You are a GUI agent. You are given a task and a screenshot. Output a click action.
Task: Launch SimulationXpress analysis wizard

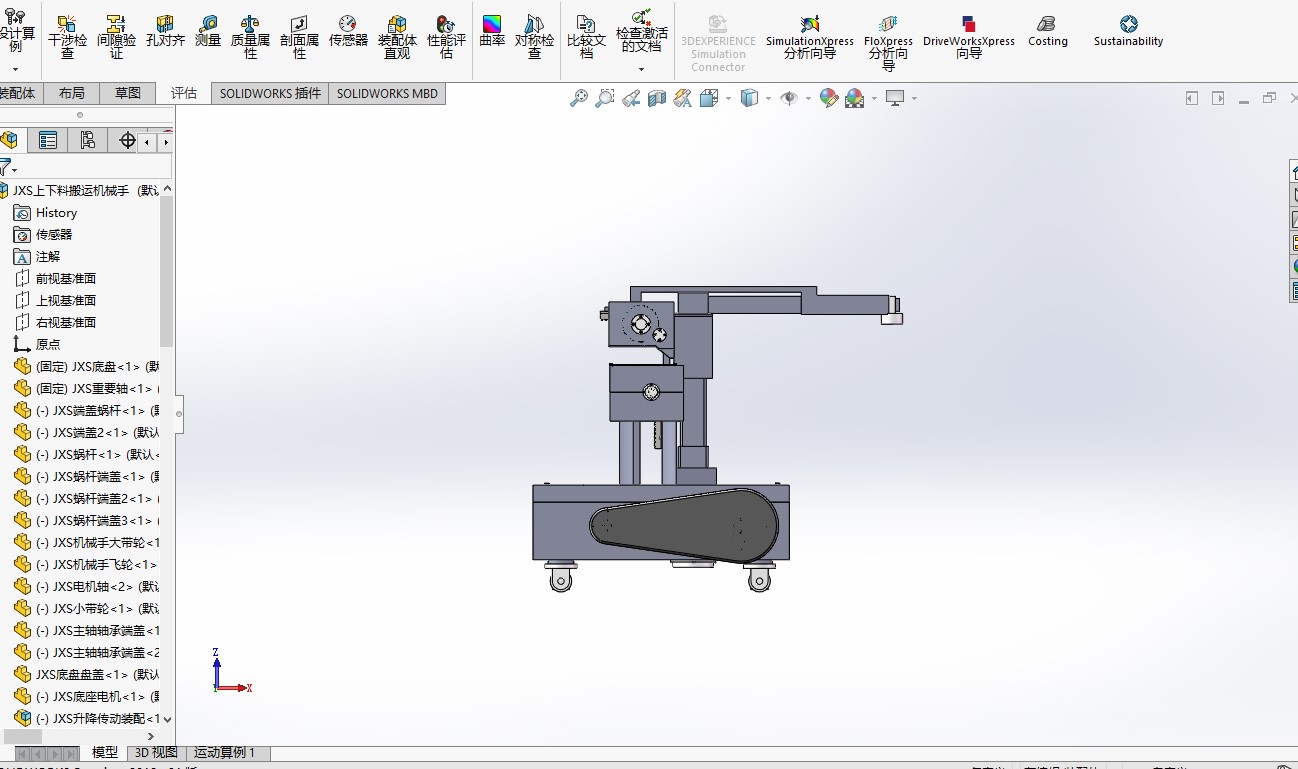pyautogui.click(x=810, y=37)
